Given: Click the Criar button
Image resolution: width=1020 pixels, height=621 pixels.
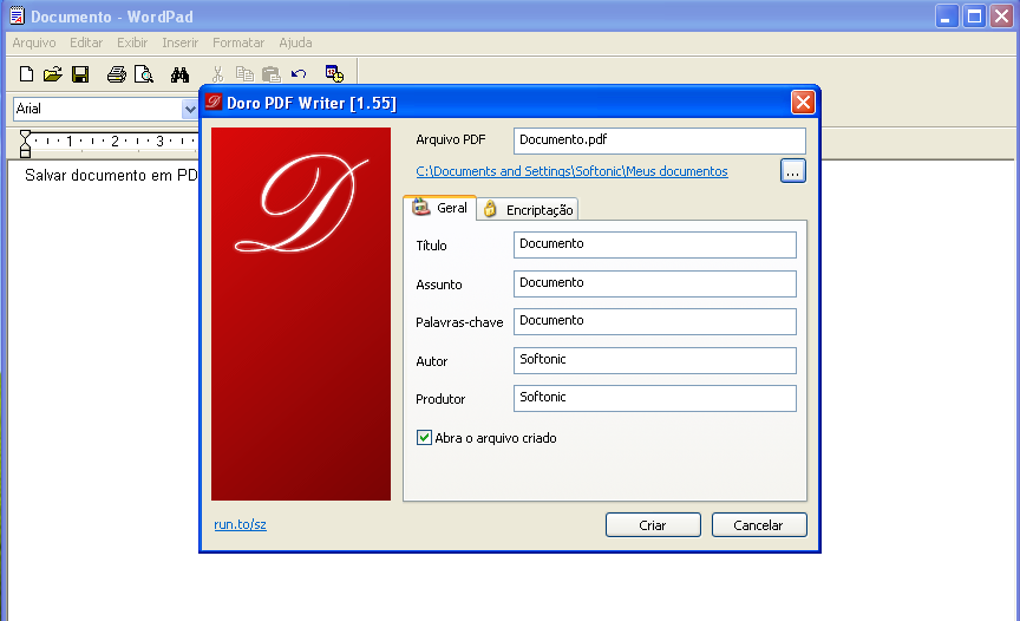Looking at the screenshot, I should click(x=653, y=525).
